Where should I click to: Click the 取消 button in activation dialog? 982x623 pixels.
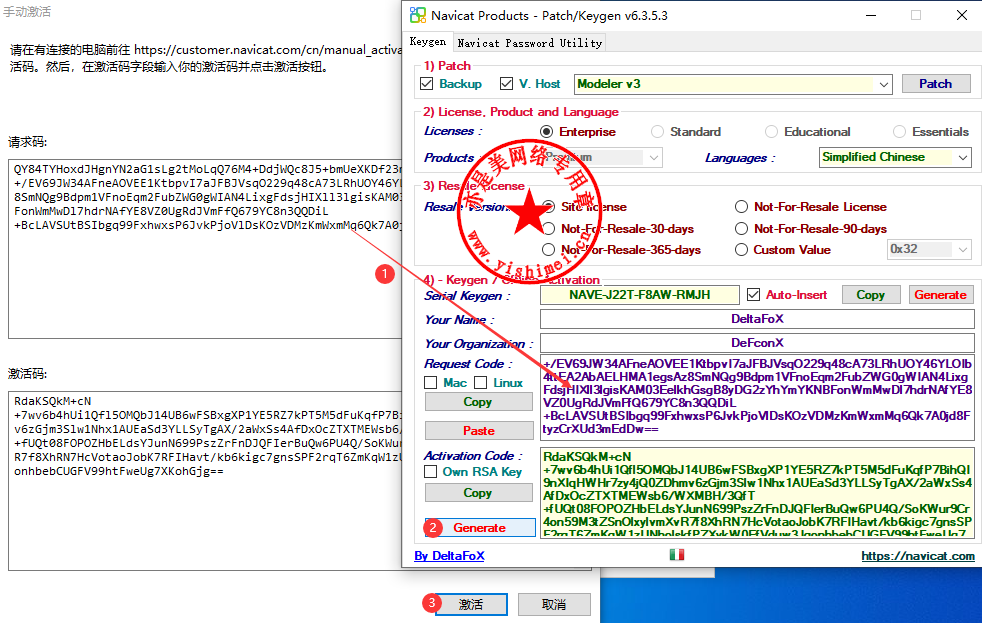point(554,604)
